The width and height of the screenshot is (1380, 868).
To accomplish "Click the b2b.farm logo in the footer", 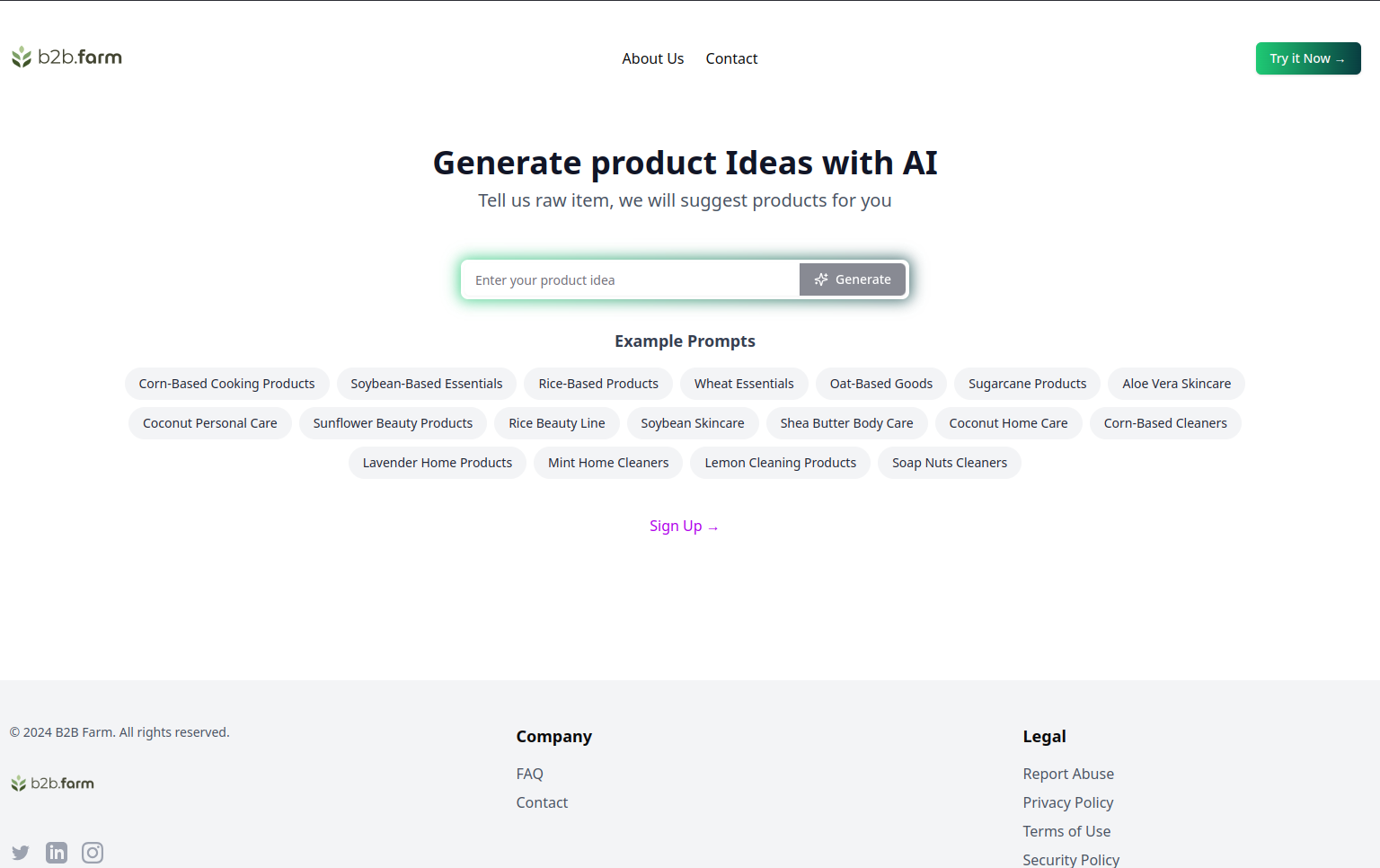I will [x=52, y=783].
